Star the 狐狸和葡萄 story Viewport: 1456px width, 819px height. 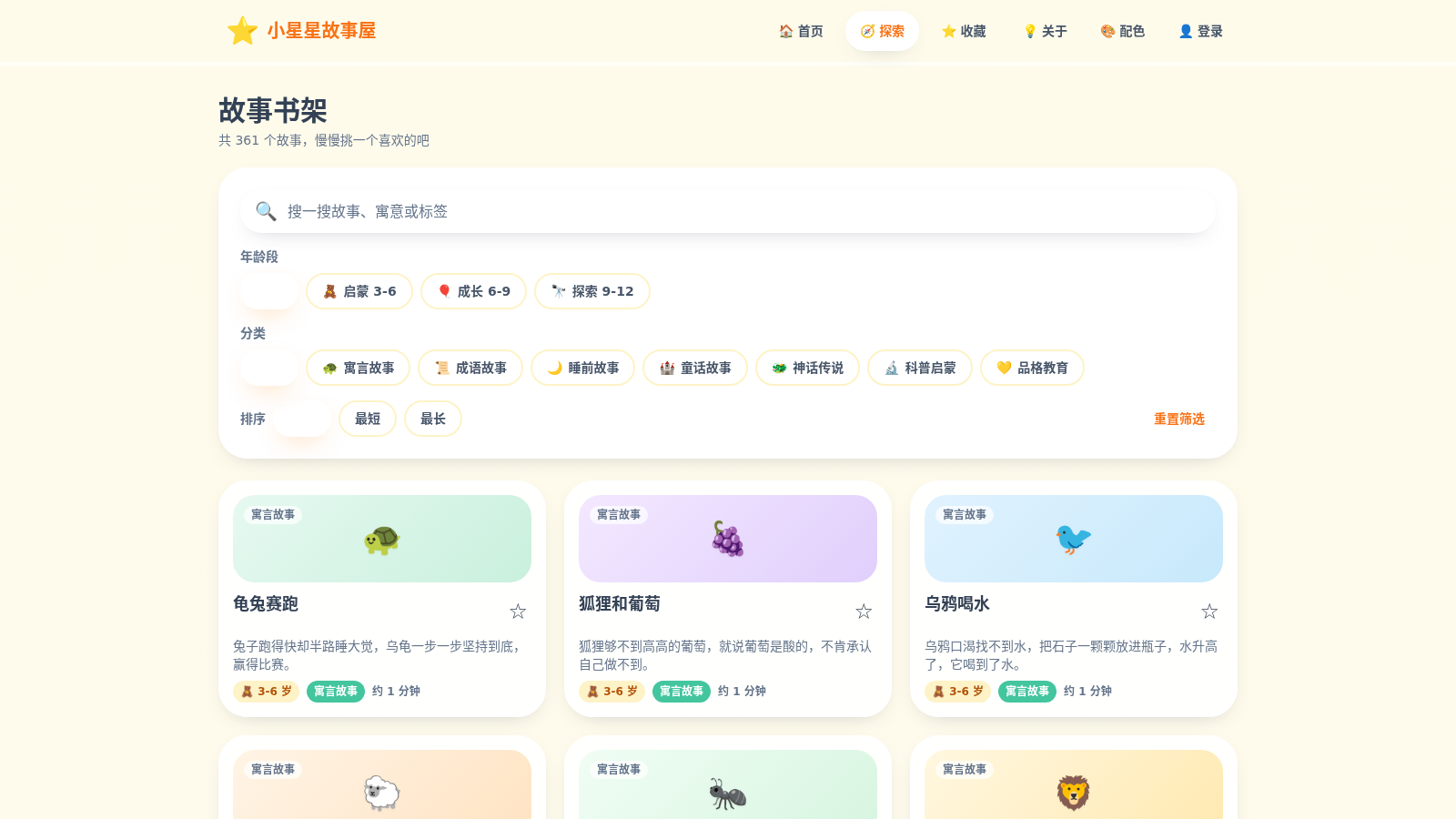tap(864, 612)
